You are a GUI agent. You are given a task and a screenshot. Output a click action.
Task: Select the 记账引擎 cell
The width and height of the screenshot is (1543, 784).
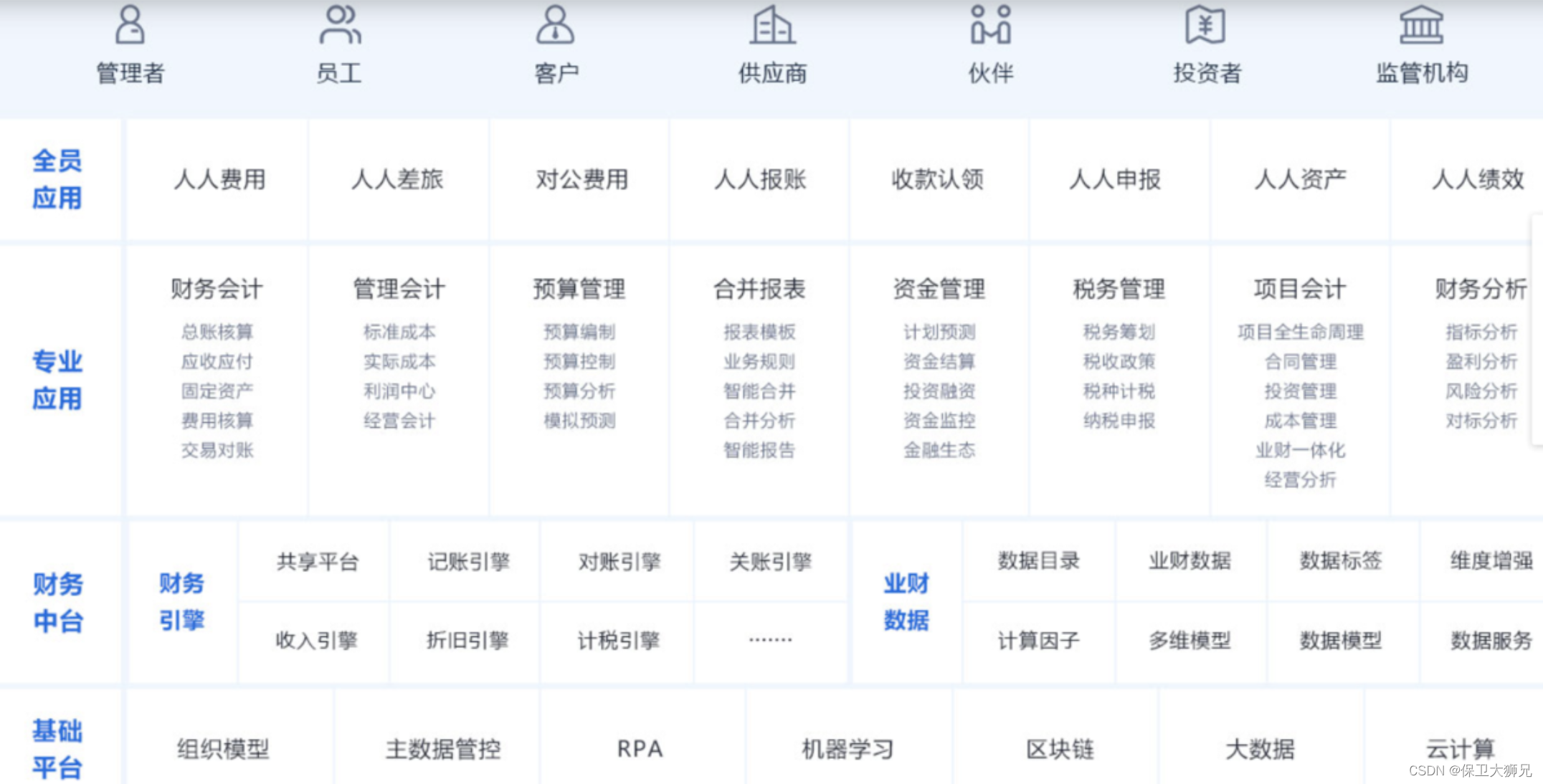pos(468,562)
